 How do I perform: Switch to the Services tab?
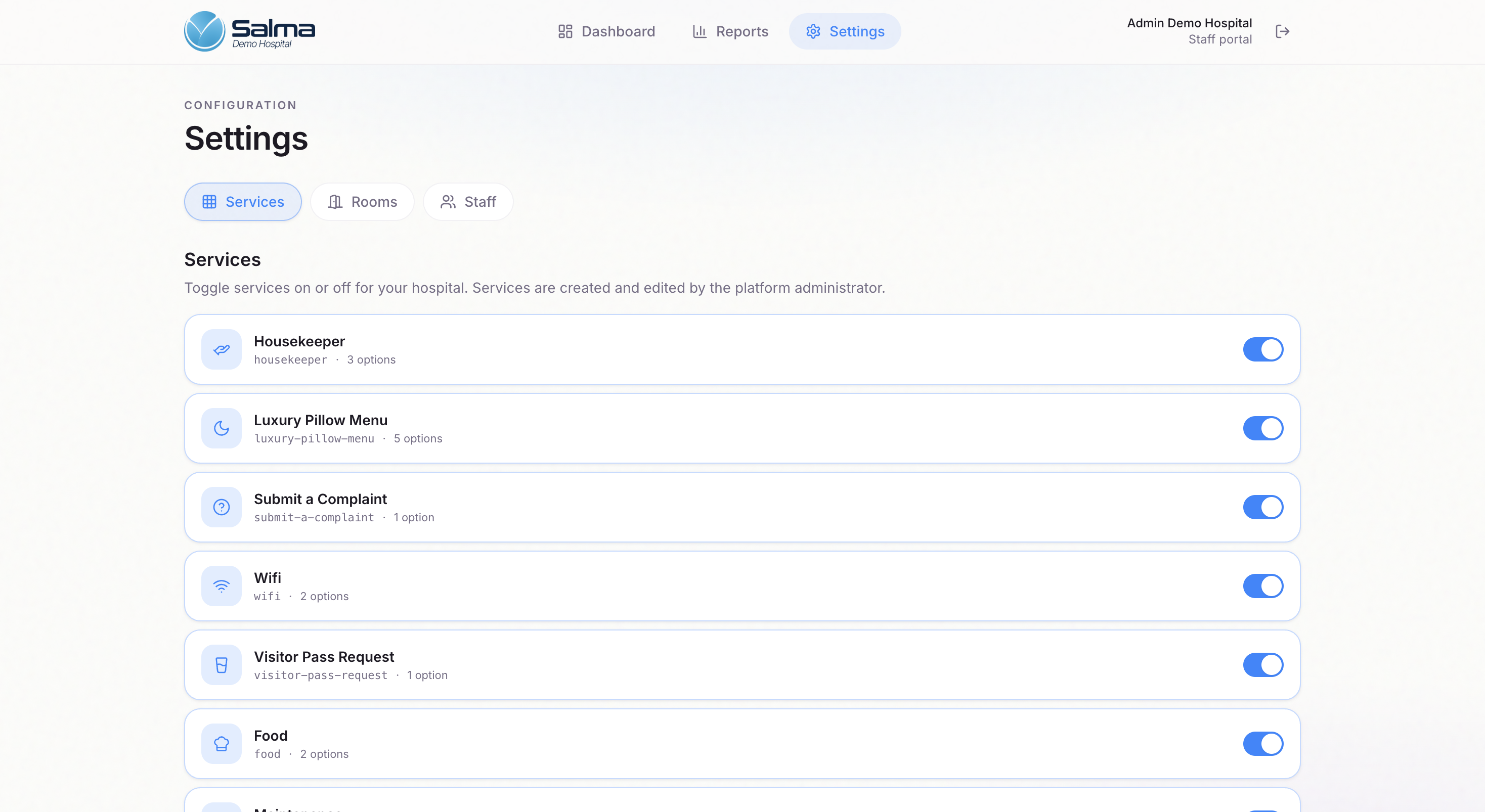(x=243, y=202)
